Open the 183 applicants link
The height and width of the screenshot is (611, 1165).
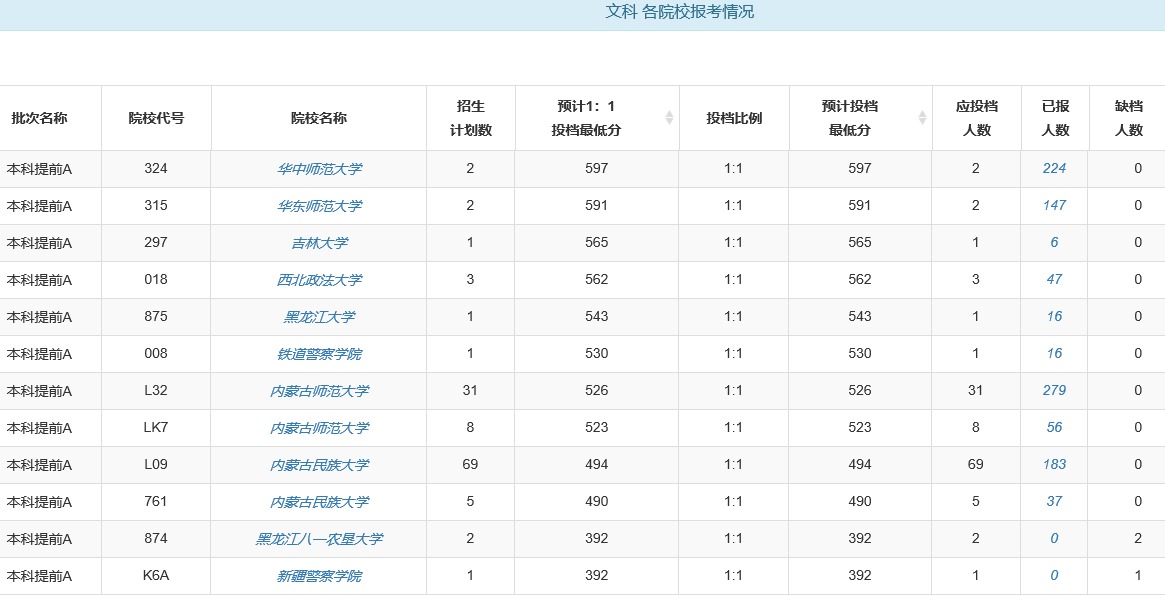(x=1054, y=465)
